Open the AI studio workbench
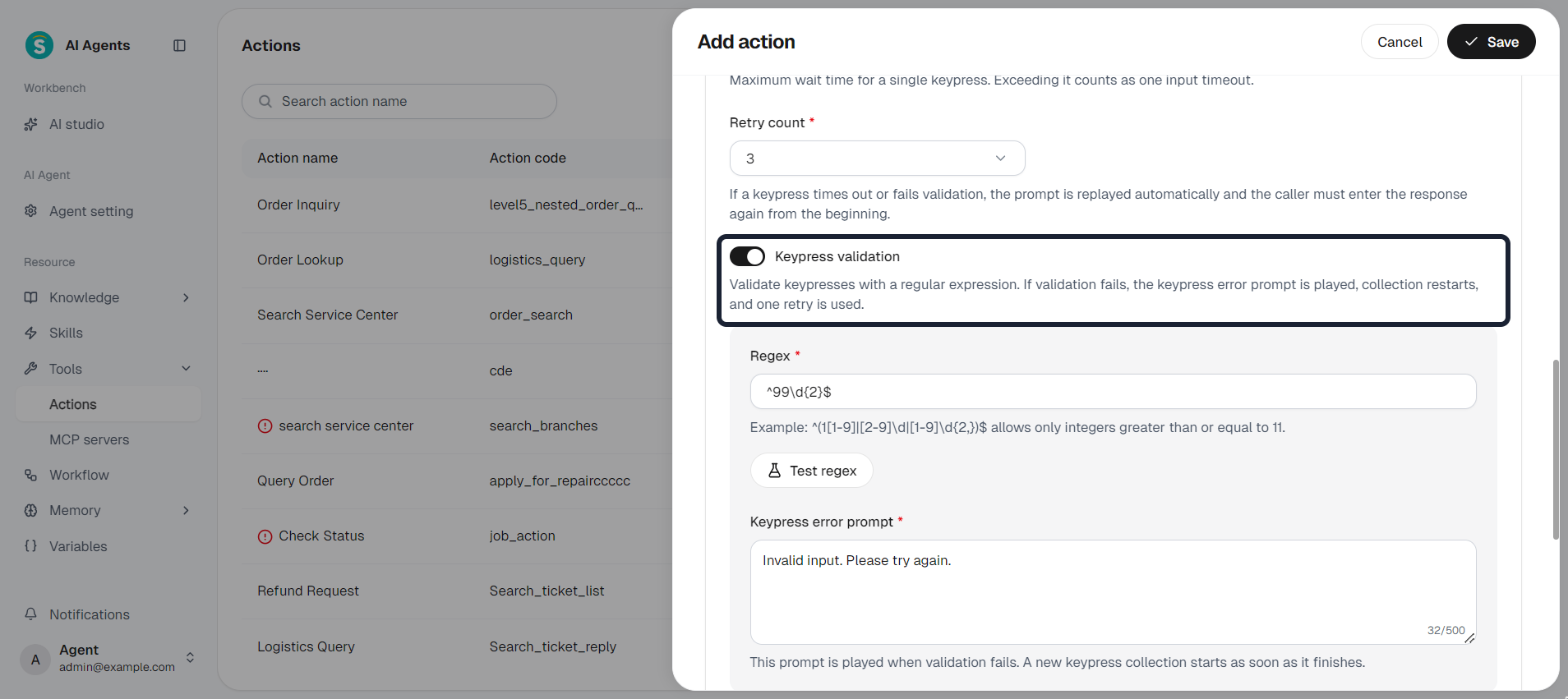The width and height of the screenshot is (1568, 699). pos(109,124)
